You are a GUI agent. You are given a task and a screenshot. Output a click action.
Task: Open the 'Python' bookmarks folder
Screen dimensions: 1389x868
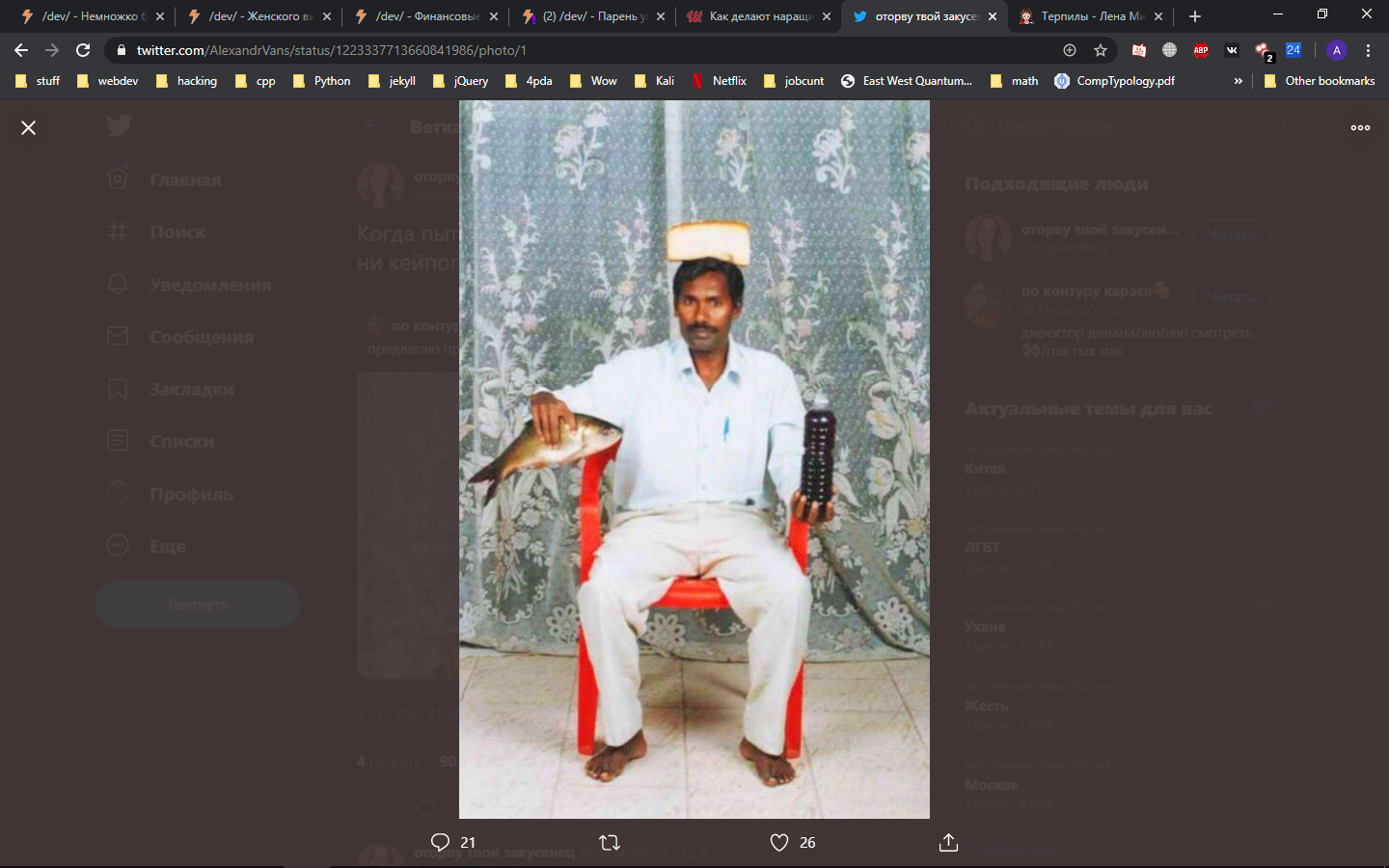tap(322, 81)
